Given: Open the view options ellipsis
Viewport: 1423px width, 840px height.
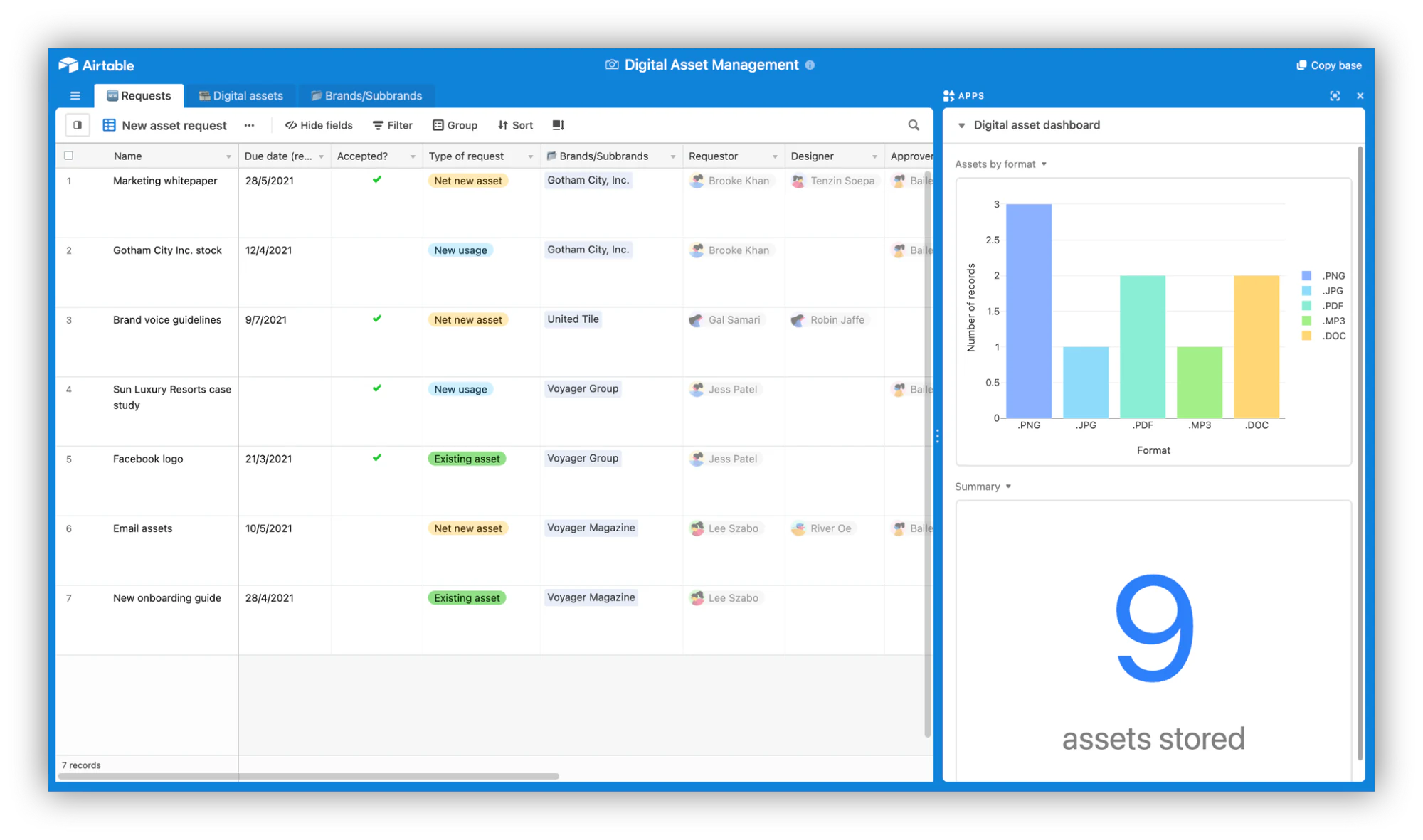Looking at the screenshot, I should [x=249, y=125].
